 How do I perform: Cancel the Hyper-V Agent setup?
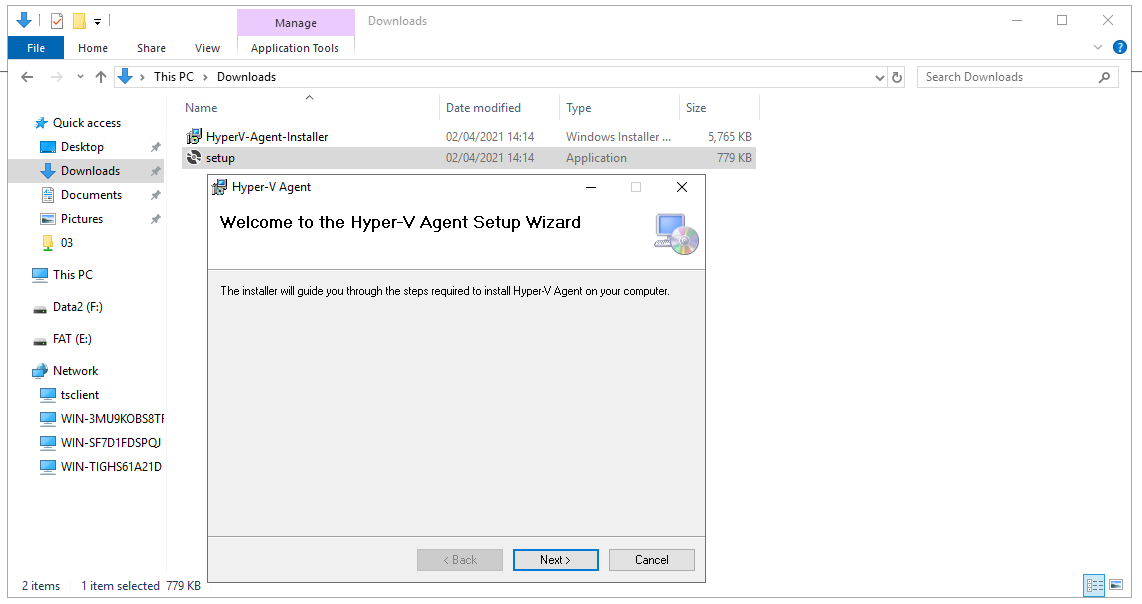point(651,560)
